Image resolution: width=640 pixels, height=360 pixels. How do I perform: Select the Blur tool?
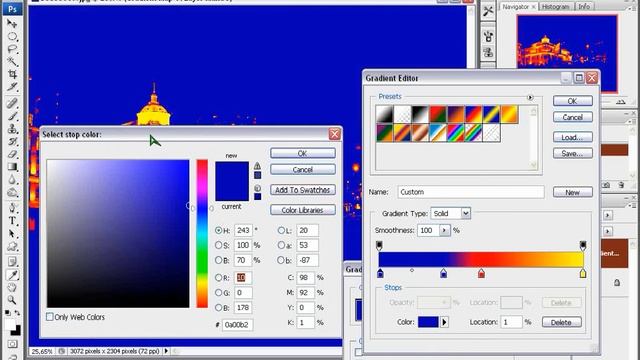coord(12,180)
